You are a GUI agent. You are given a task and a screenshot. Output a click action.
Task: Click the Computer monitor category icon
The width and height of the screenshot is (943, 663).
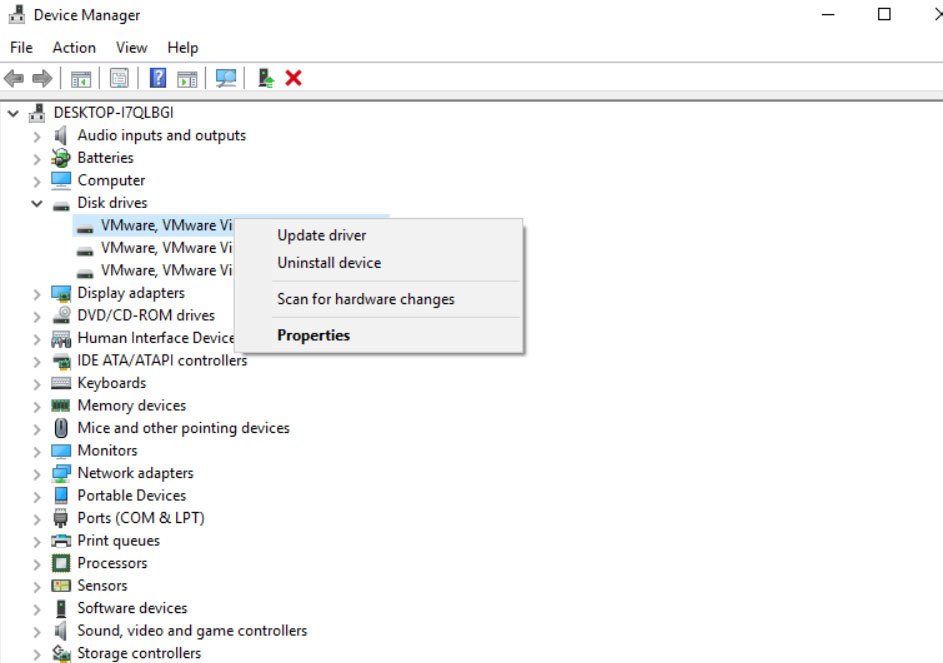click(61, 180)
